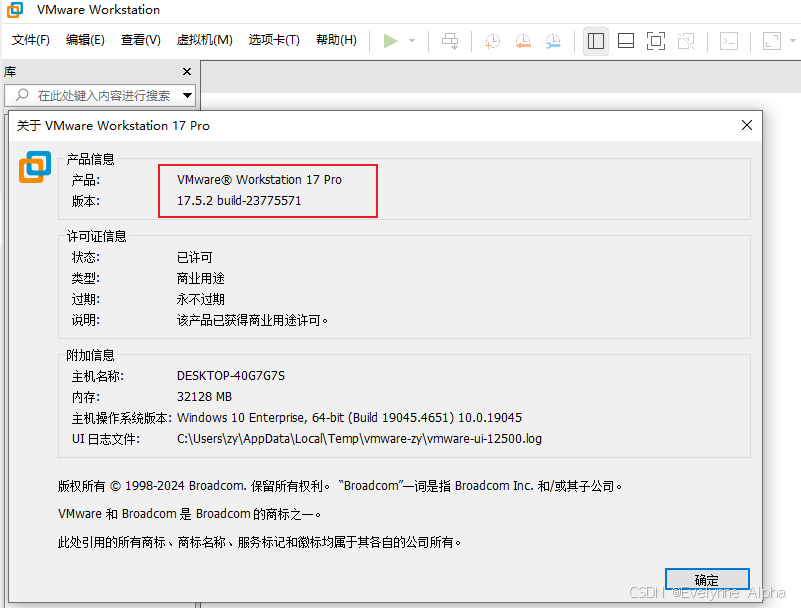This screenshot has width=801, height=608.
Task: Enter full screen mode icon
Action: tap(656, 41)
